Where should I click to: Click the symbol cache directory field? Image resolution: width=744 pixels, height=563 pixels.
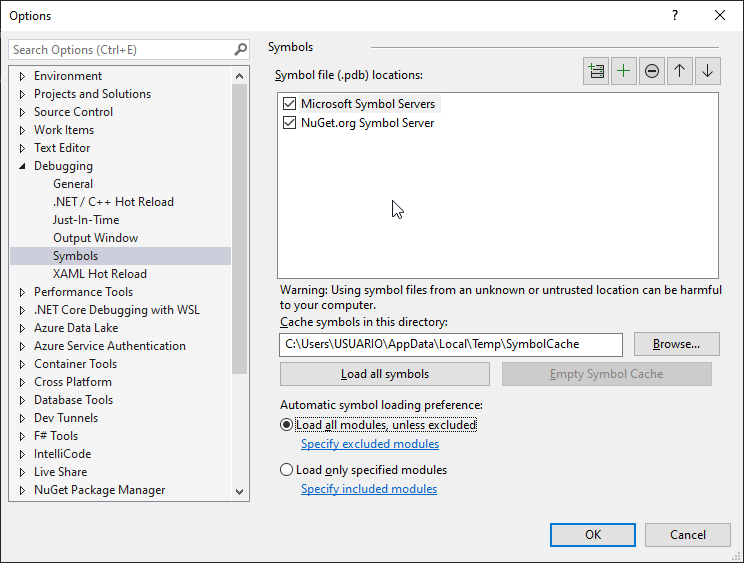tap(451, 344)
